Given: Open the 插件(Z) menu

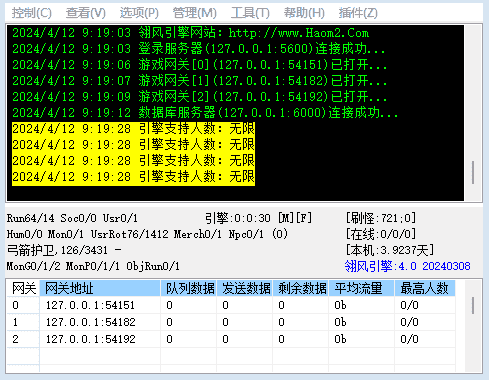Looking at the screenshot, I should (358, 13).
